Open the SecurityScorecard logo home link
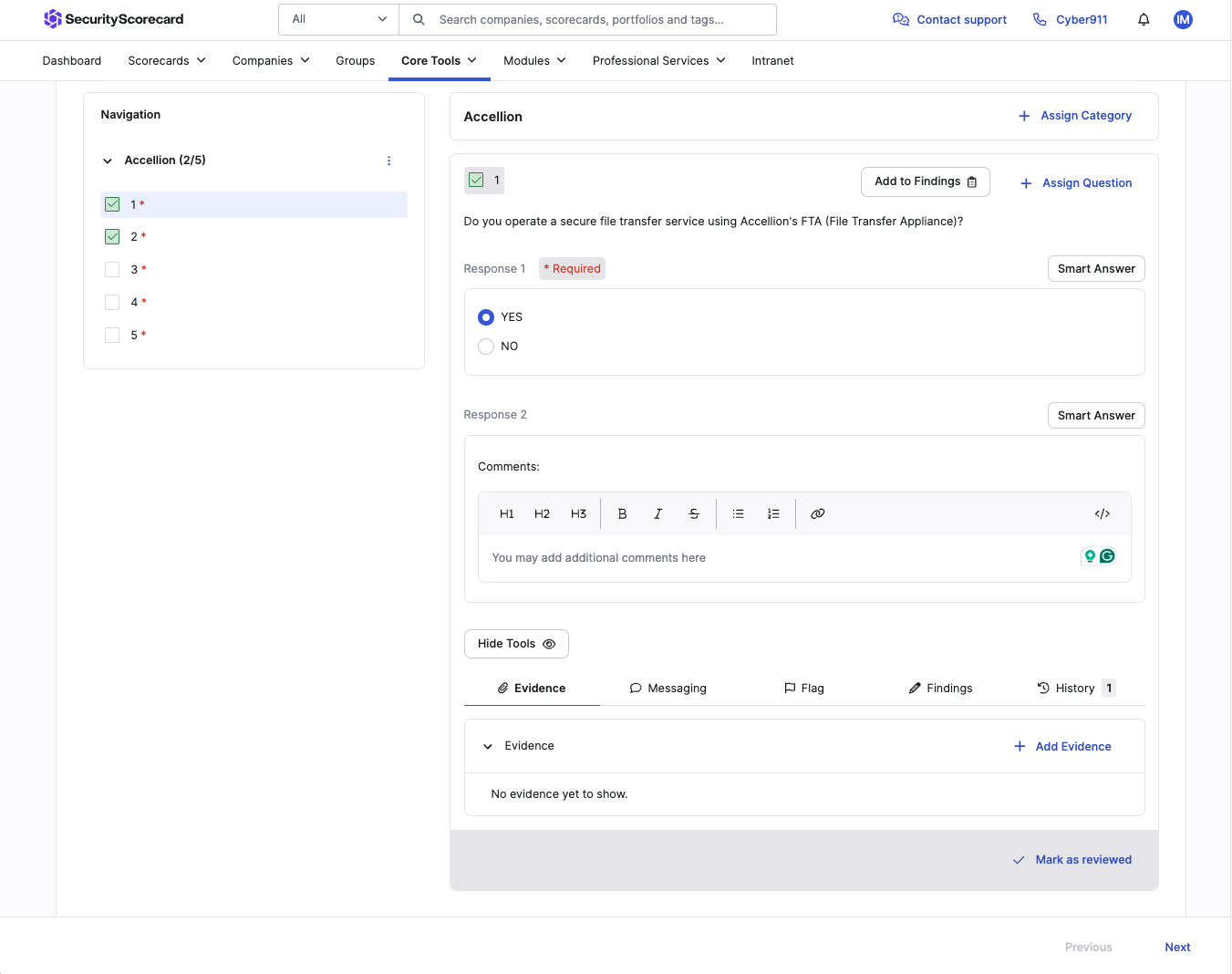 pos(114,19)
